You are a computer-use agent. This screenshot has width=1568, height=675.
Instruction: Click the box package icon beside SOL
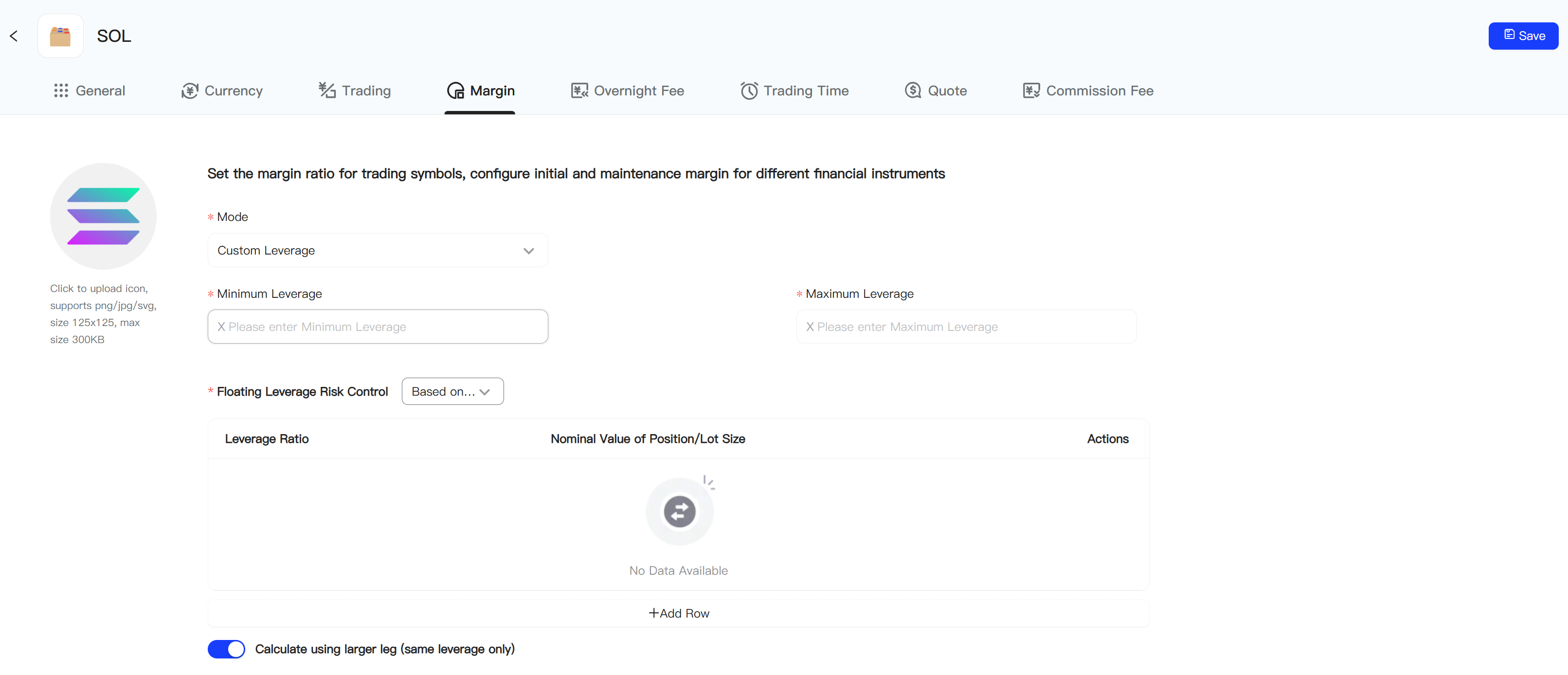tap(60, 36)
